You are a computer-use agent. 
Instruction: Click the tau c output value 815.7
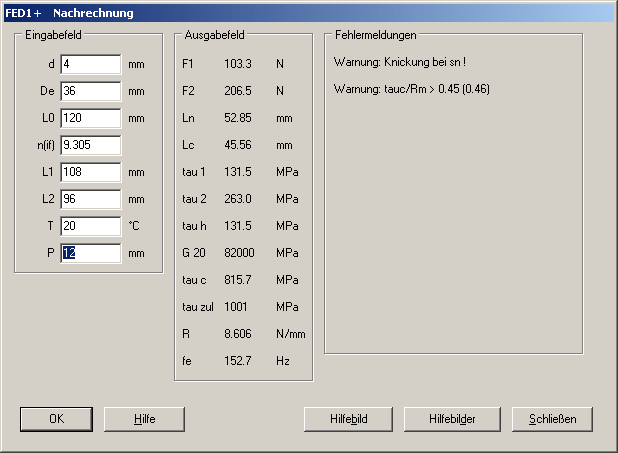coord(237,280)
